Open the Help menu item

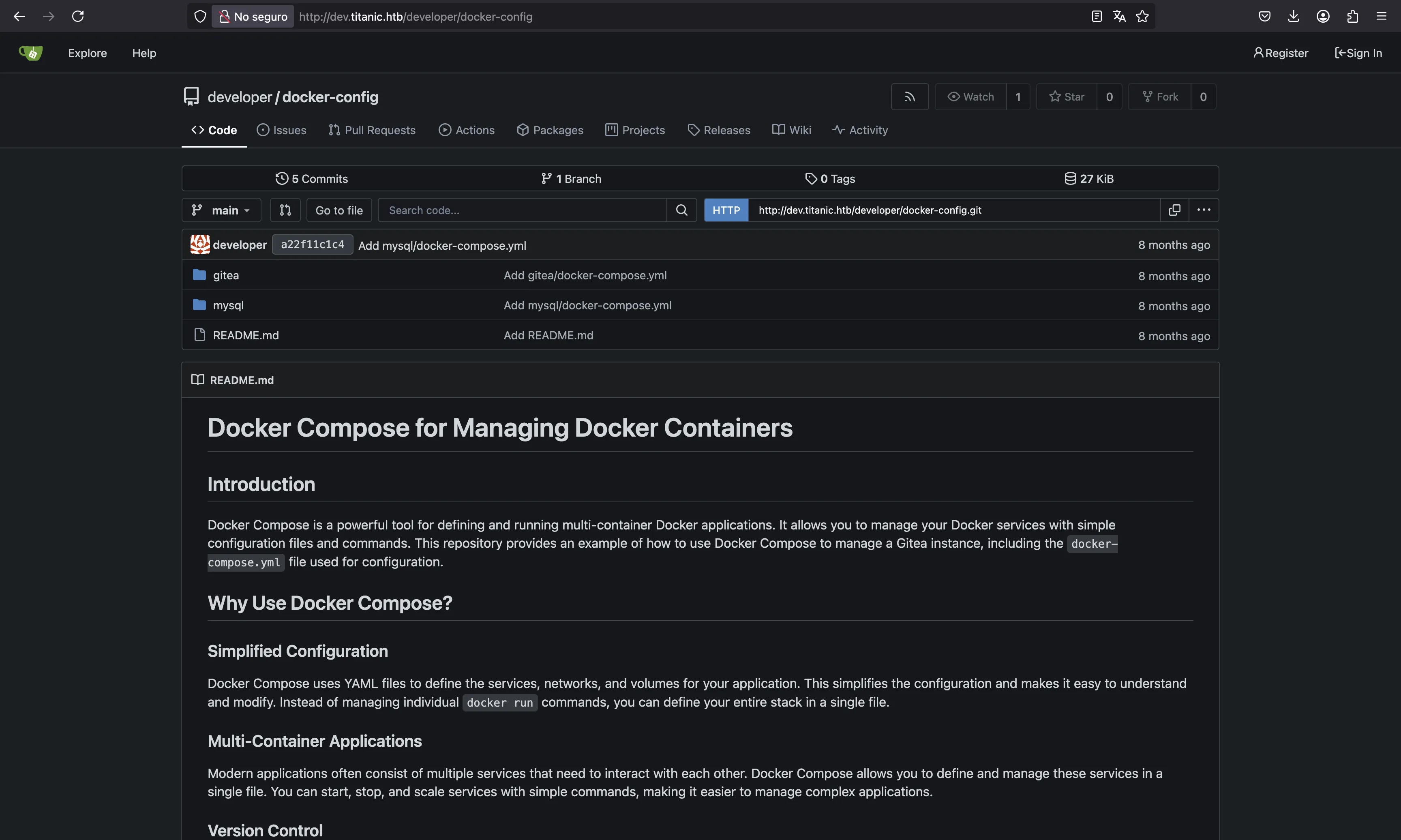pos(144,53)
